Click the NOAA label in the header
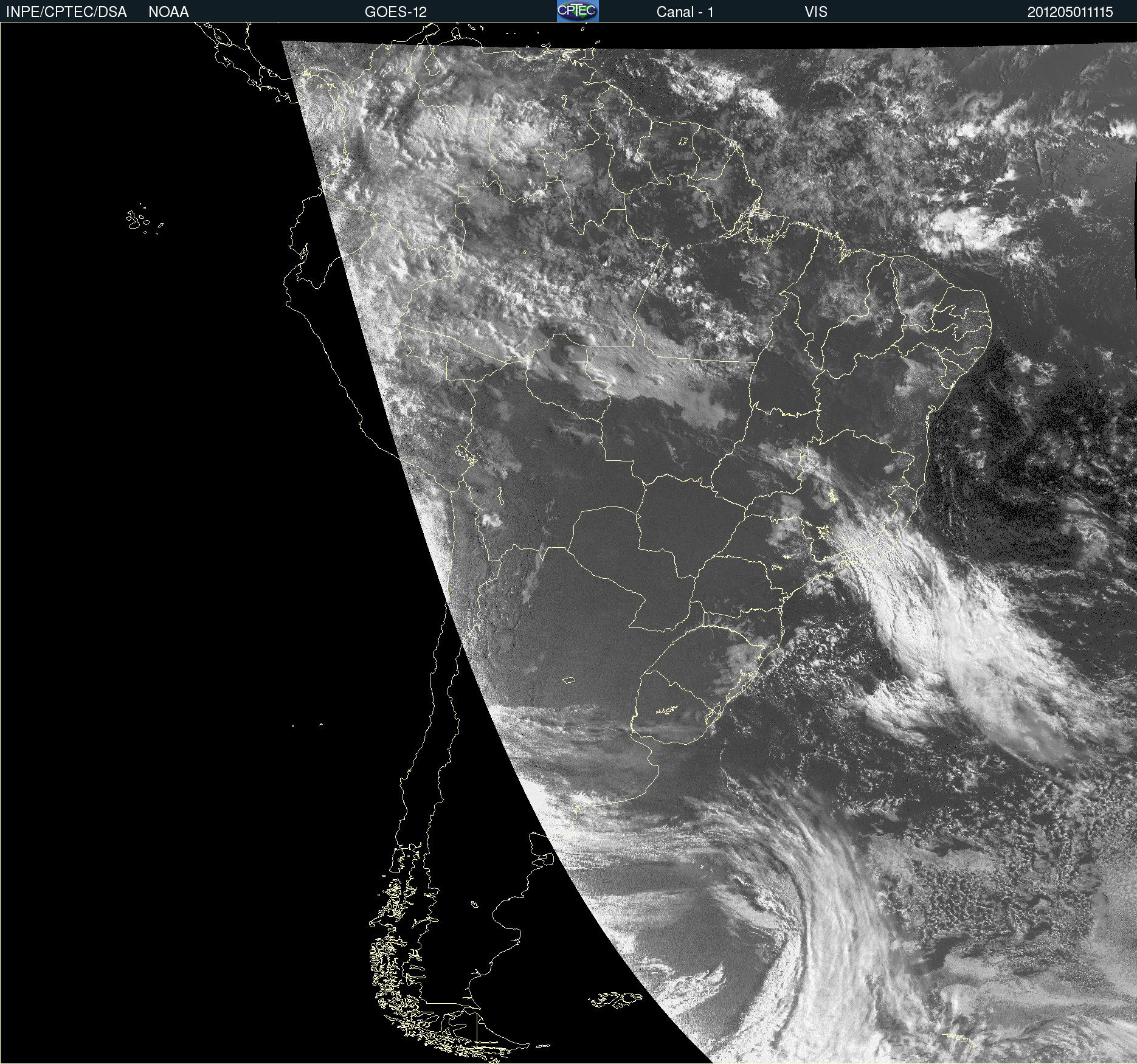This screenshot has width=1137, height=1064. coord(168,12)
